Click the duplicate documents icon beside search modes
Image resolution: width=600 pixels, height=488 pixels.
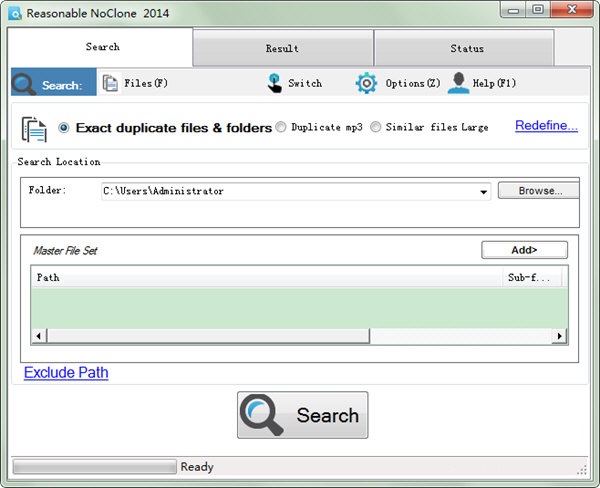pos(34,129)
